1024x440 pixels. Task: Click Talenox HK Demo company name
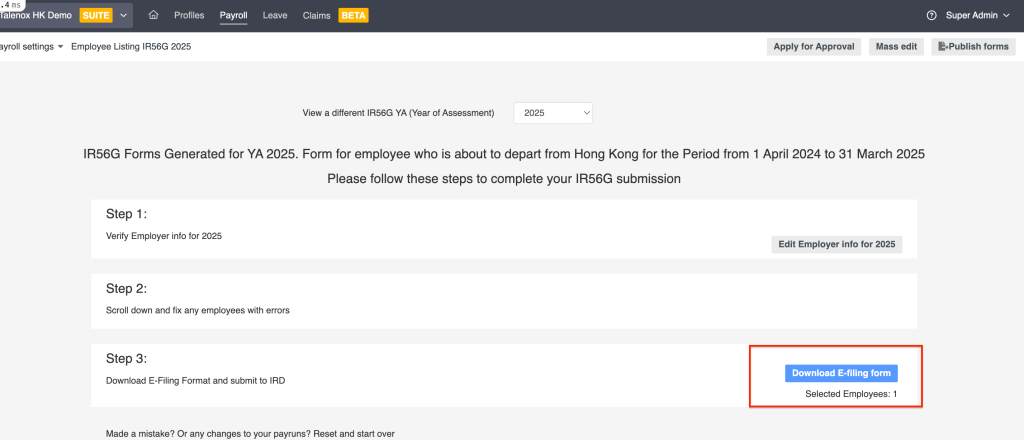click(42, 16)
